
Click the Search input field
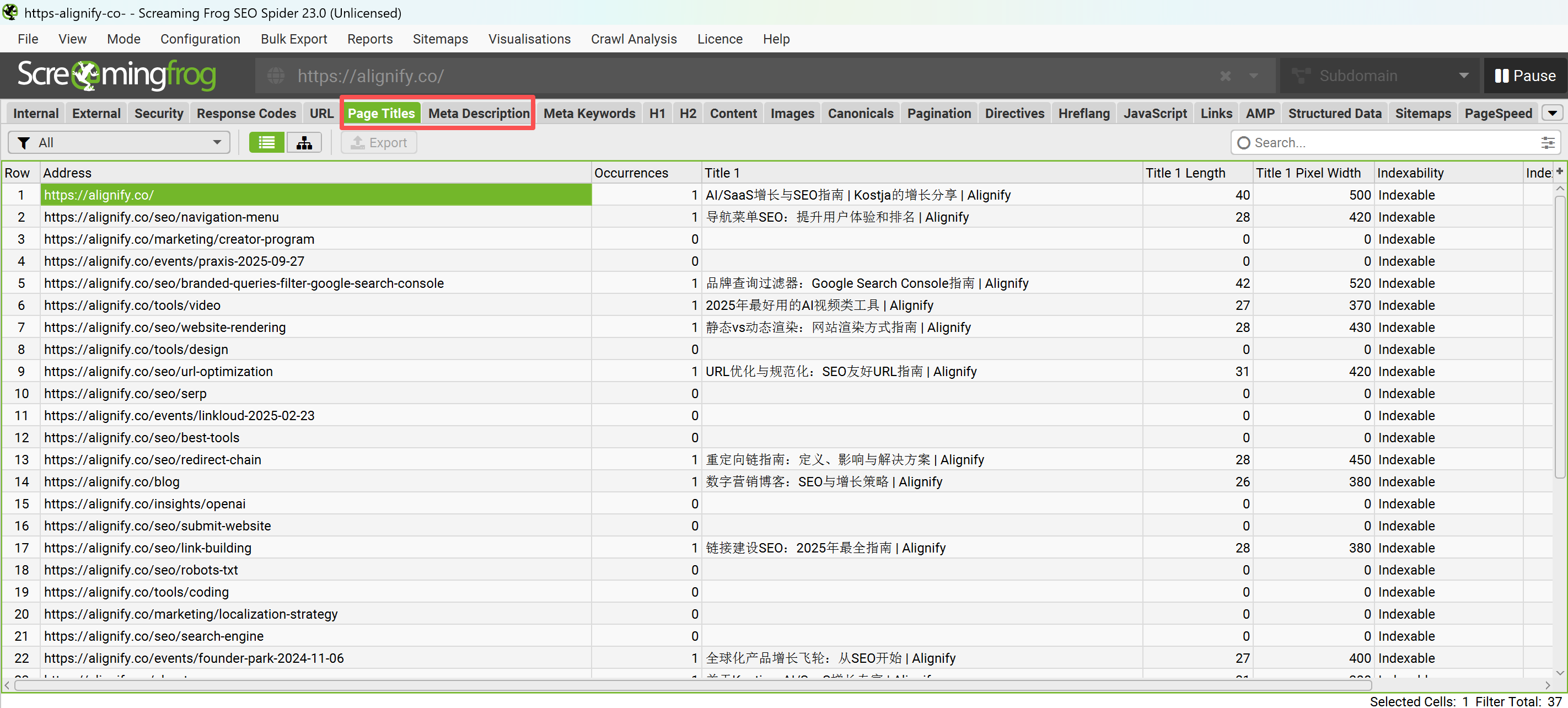(1388, 142)
